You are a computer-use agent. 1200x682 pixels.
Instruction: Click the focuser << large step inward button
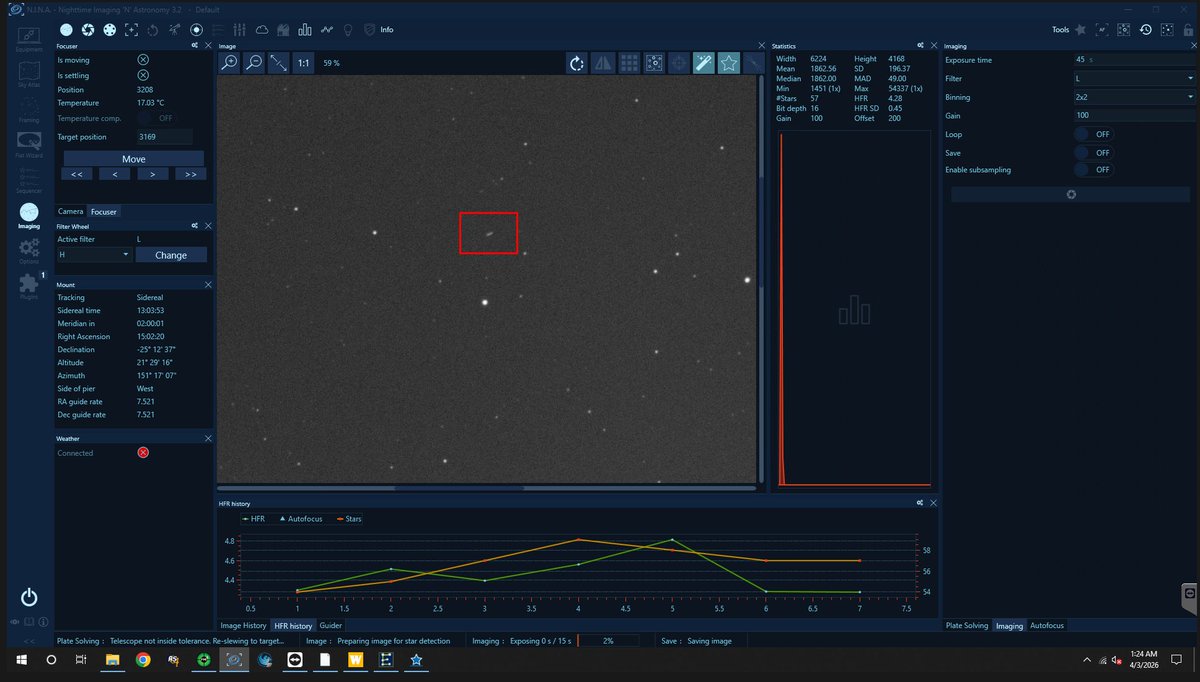coord(75,174)
